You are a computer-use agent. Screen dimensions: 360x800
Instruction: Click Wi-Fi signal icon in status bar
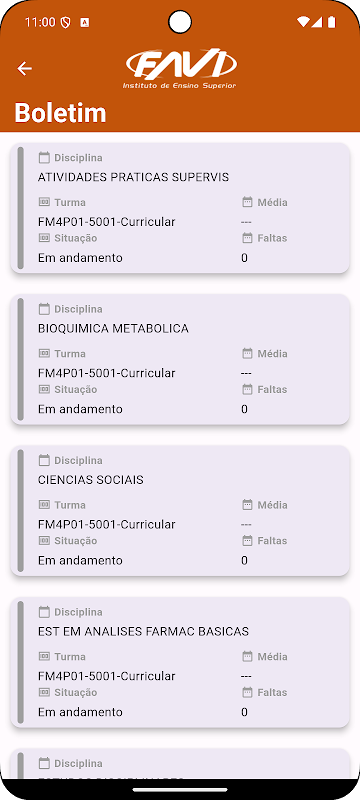[303, 22]
